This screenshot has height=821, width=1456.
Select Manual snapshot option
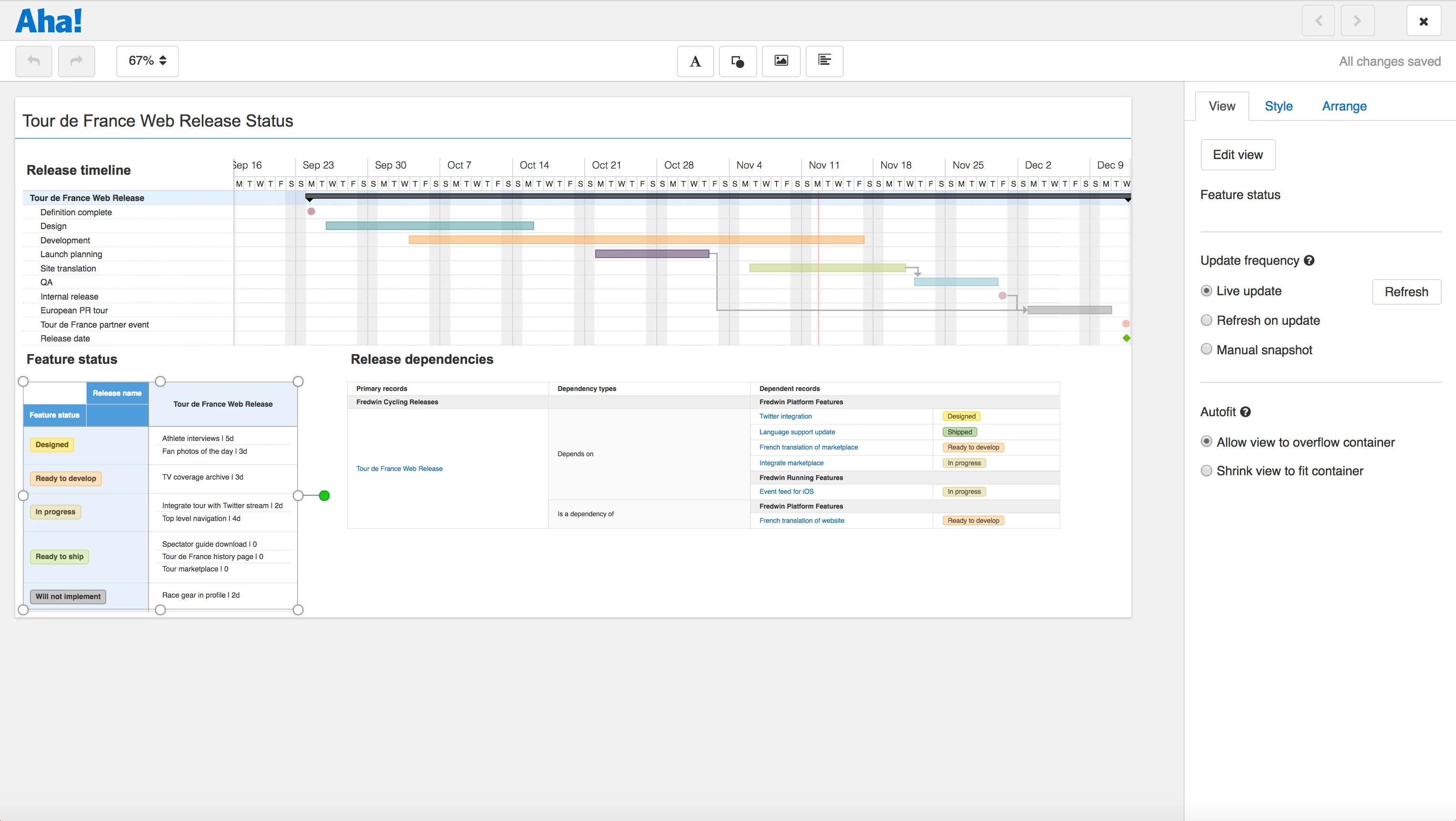(x=1206, y=350)
